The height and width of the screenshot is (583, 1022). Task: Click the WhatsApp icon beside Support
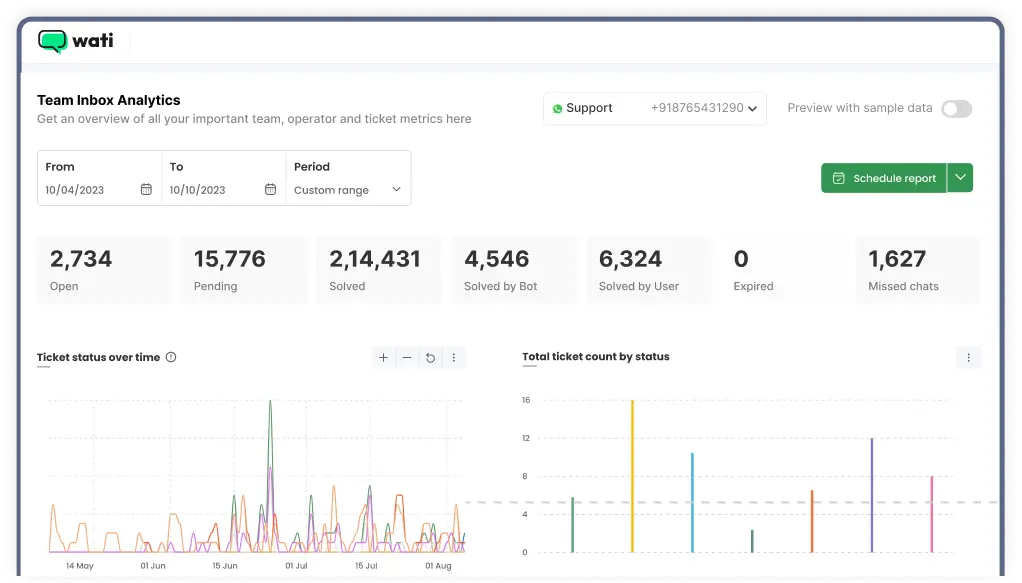pos(557,108)
